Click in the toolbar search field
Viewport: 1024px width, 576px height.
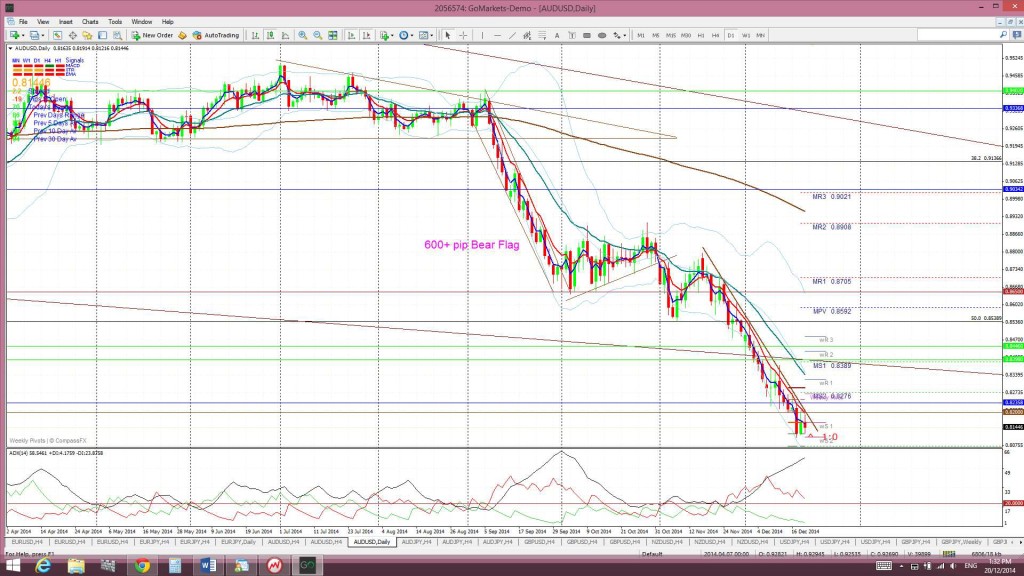click(x=957, y=35)
